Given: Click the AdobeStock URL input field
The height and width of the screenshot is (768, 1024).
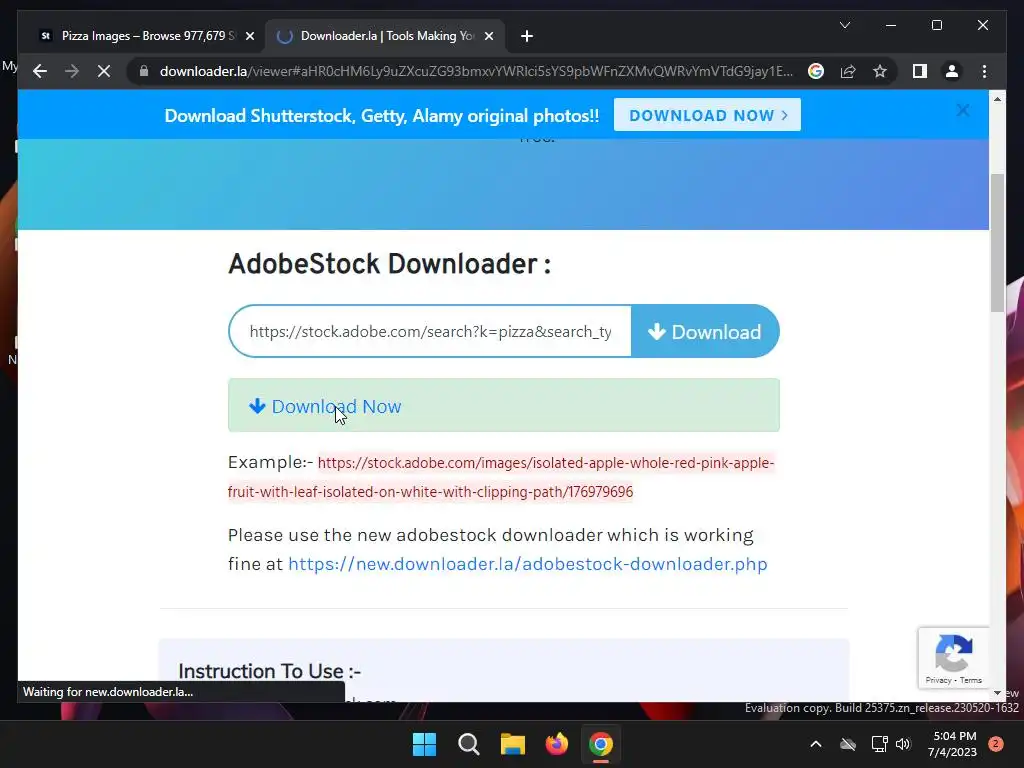Looking at the screenshot, I should pos(430,331).
